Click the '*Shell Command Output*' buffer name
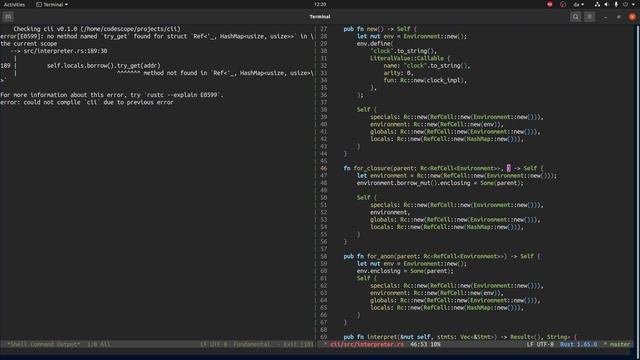 pos(43,344)
